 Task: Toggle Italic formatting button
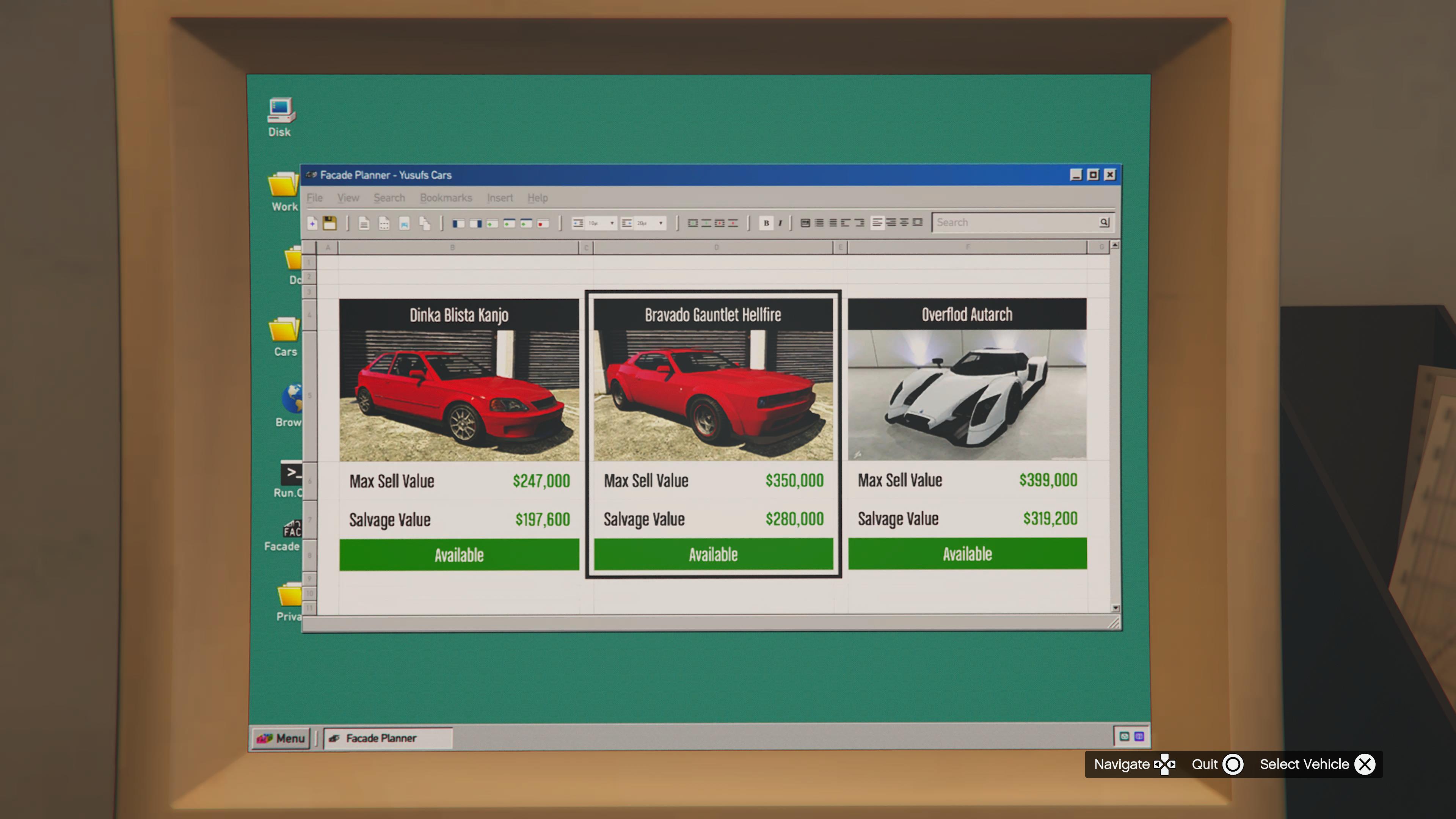coord(780,223)
